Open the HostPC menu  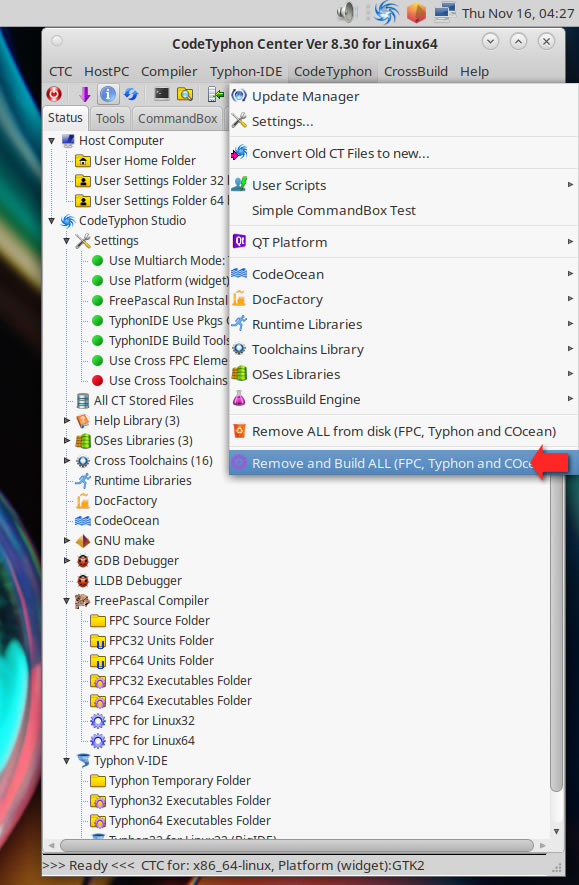click(107, 72)
